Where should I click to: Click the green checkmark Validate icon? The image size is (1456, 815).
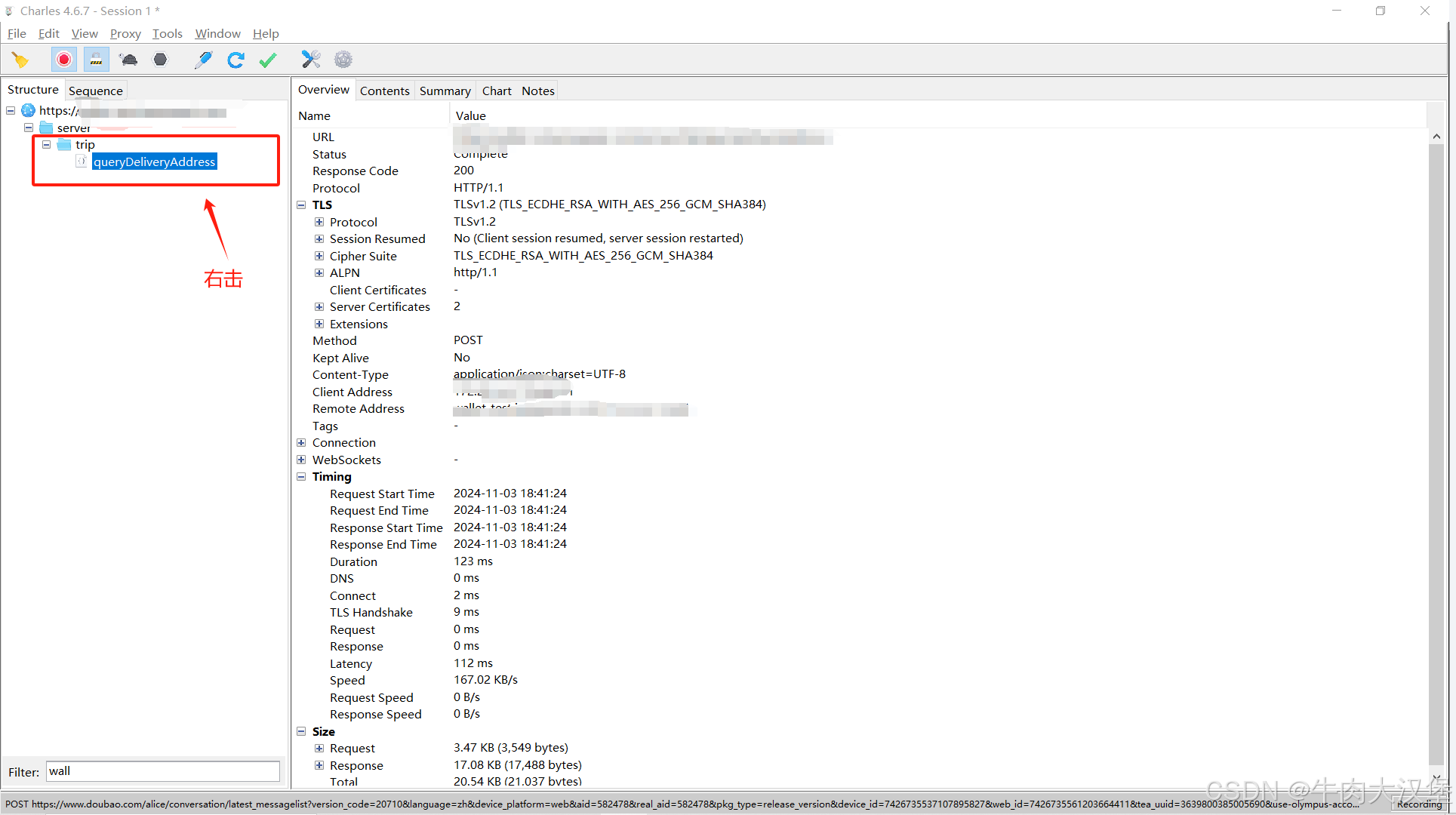[268, 60]
